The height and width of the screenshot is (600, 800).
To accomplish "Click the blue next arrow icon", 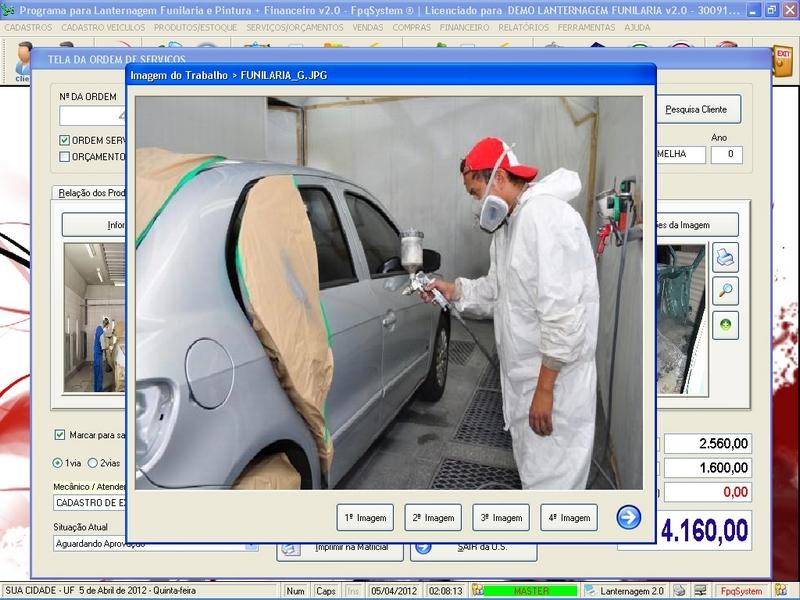I will click(629, 517).
